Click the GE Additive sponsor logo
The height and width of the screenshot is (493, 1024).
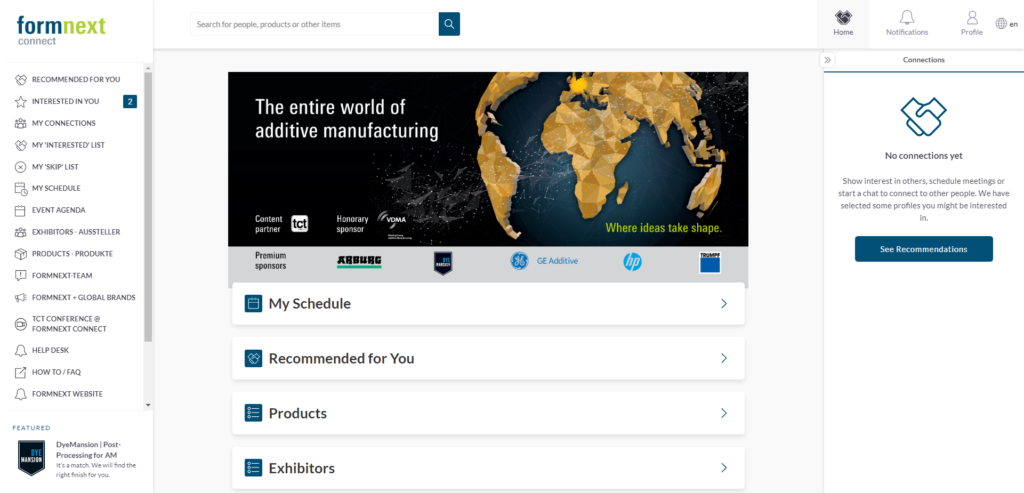click(540, 261)
